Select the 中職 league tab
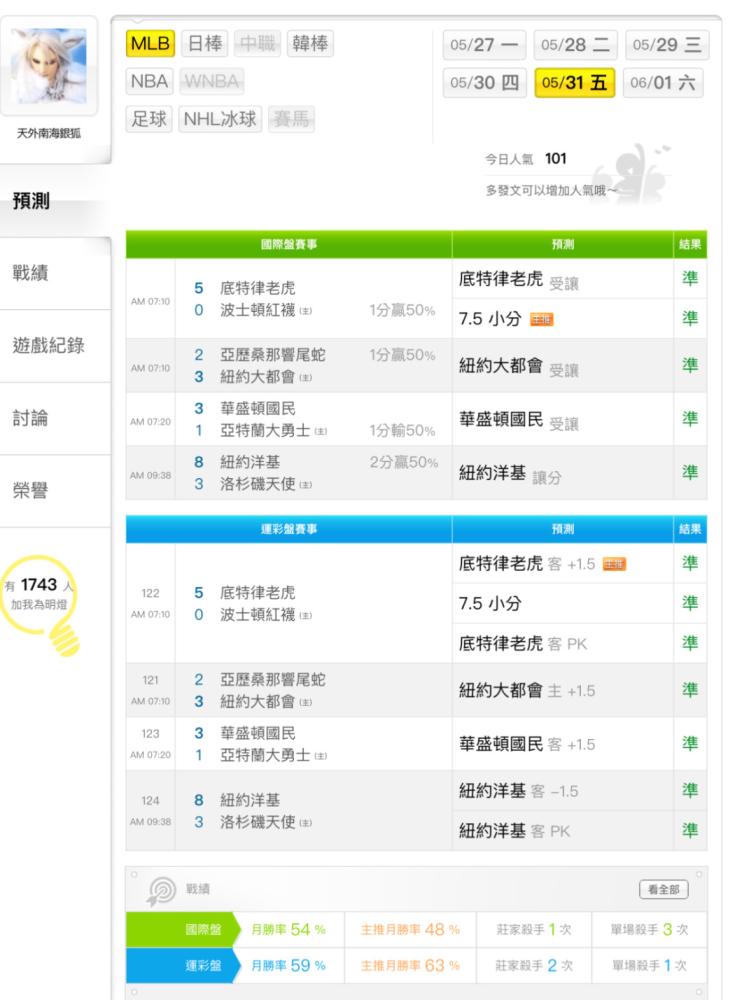This screenshot has height=1000, width=756. (x=257, y=43)
